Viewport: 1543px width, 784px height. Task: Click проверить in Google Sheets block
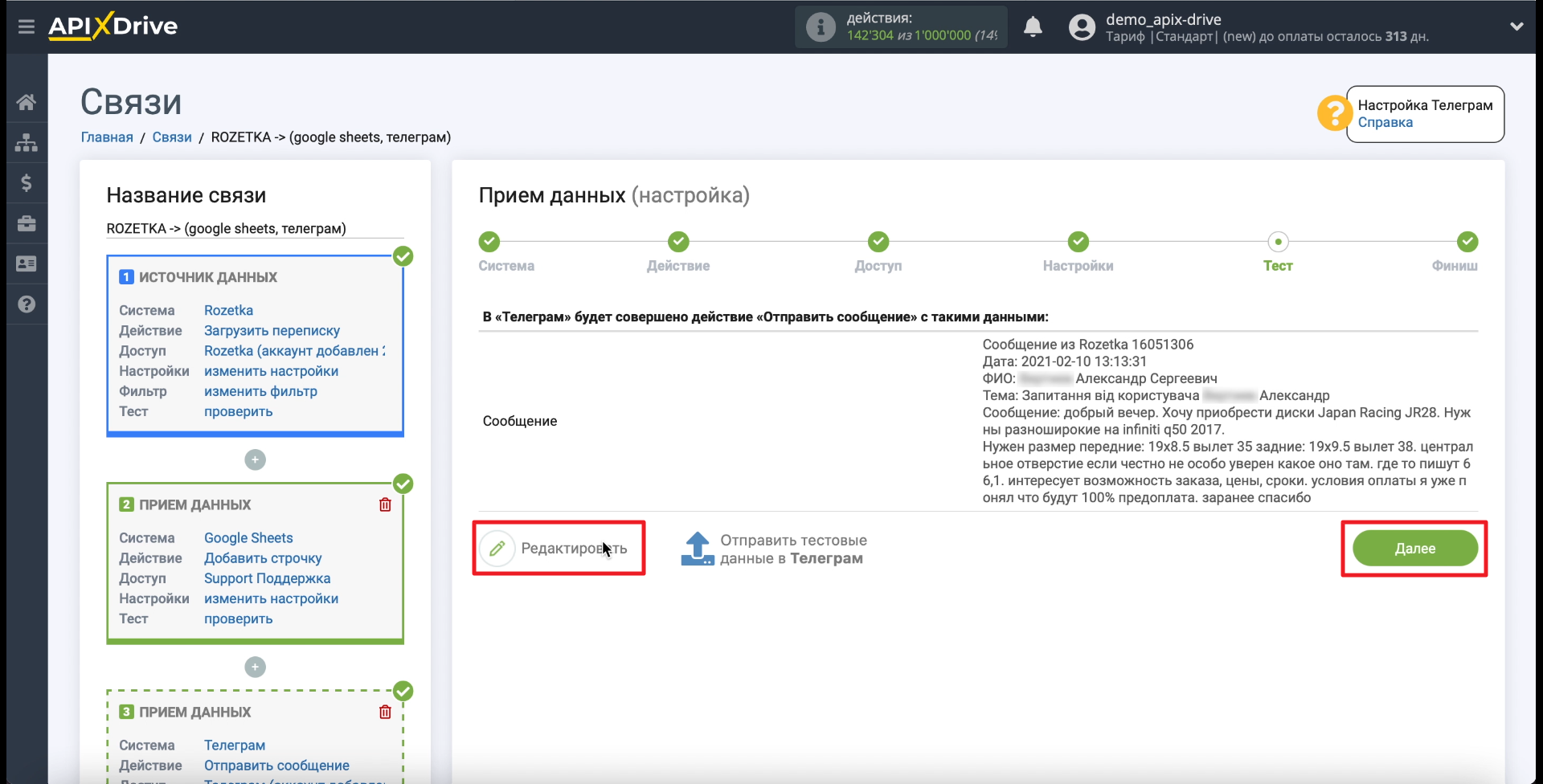point(238,619)
